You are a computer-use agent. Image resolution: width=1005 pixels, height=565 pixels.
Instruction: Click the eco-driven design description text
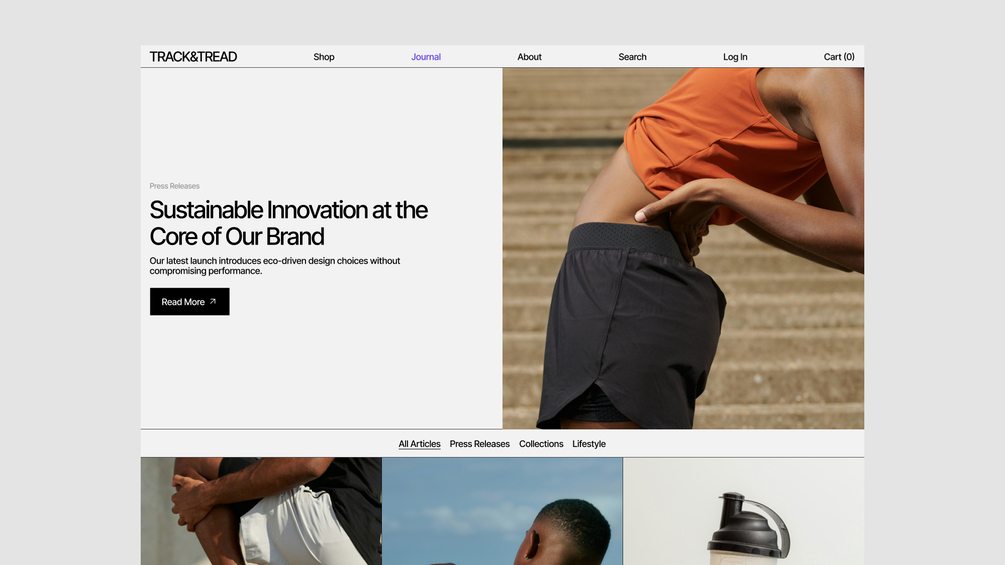(275, 266)
